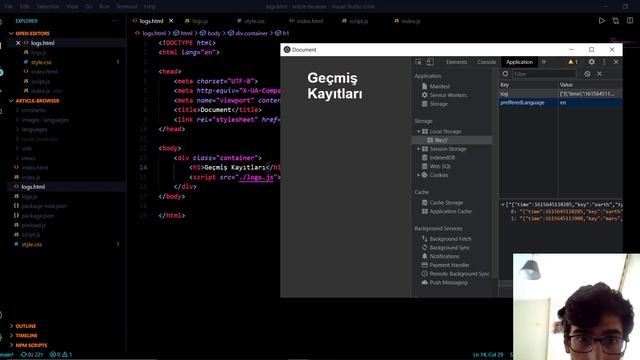Open Service Workers in the DevTools sidebar

click(448, 95)
